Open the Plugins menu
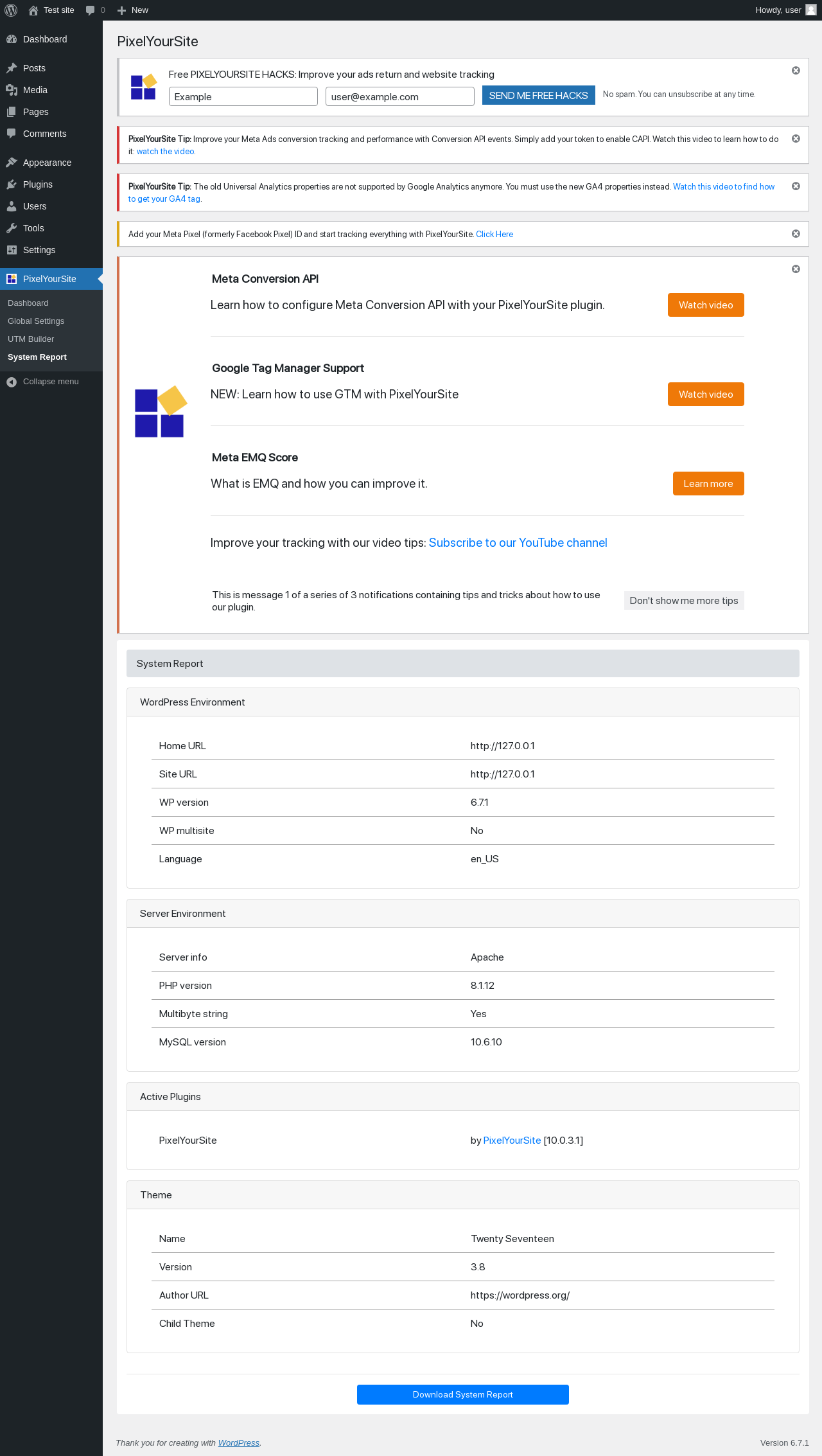Screen dimensions: 822x1456 click(x=51, y=184)
